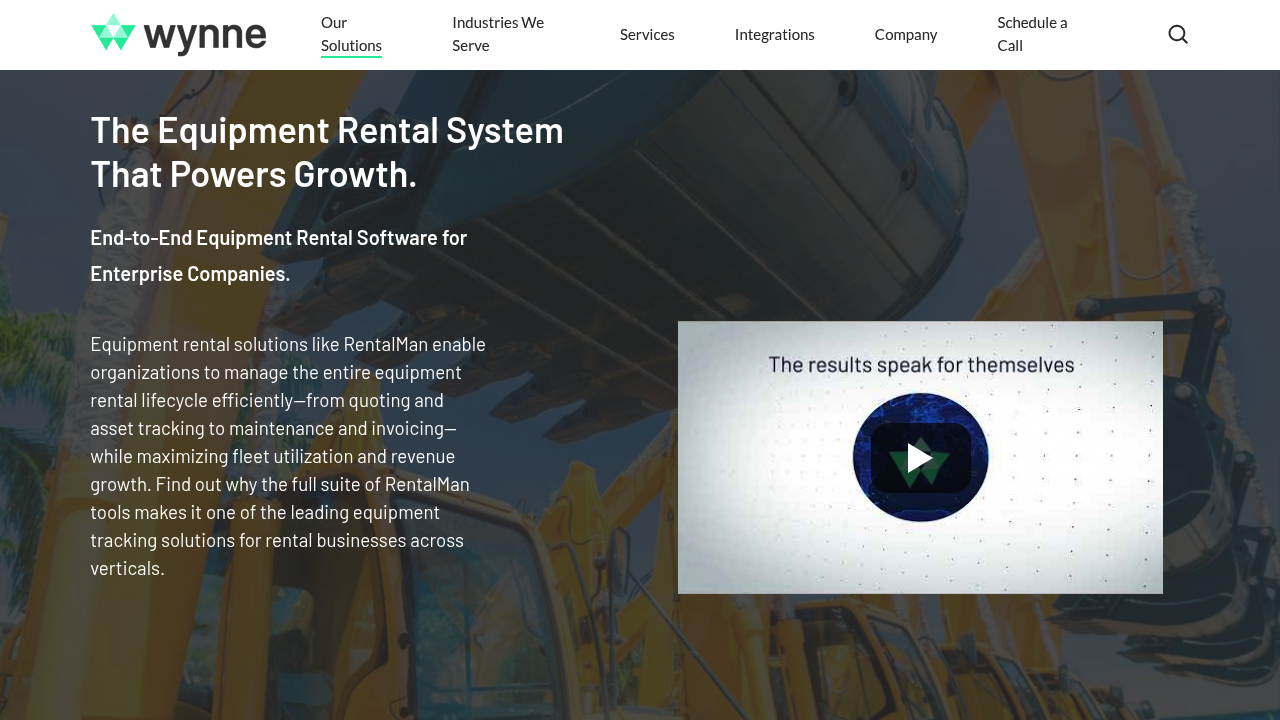Expand the Our Solutions navigation dropdown

click(351, 33)
